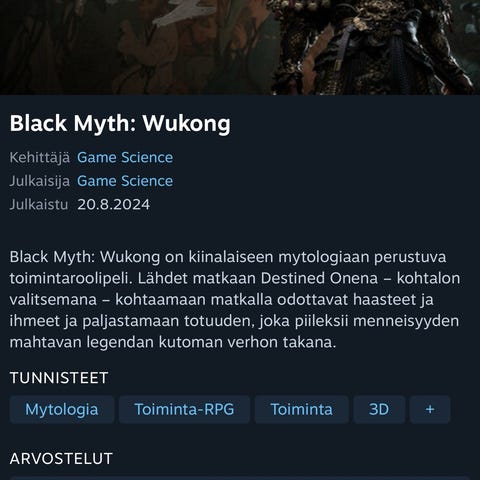Open the game's header screenshot image
The width and height of the screenshot is (480, 480).
pos(240,47)
